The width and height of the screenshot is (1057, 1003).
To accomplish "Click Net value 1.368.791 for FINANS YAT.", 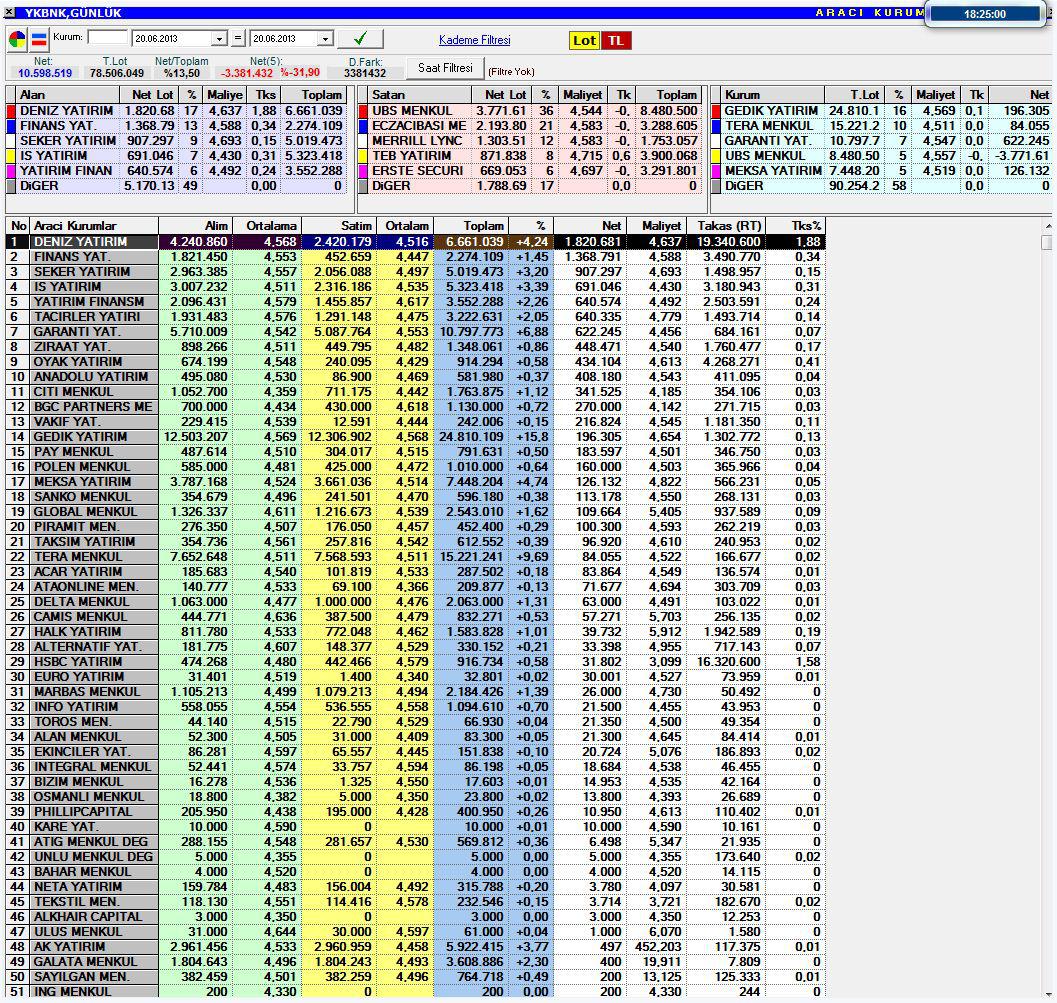I will (x=593, y=257).
